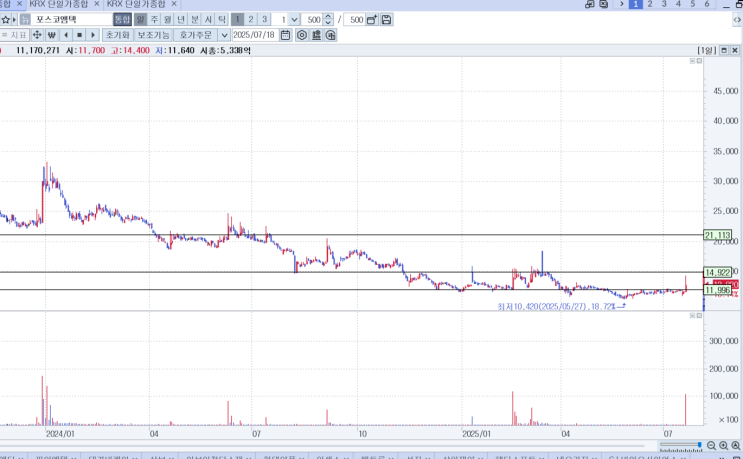
Task: Select the 월 monthly chart period
Action: pos(167,19)
